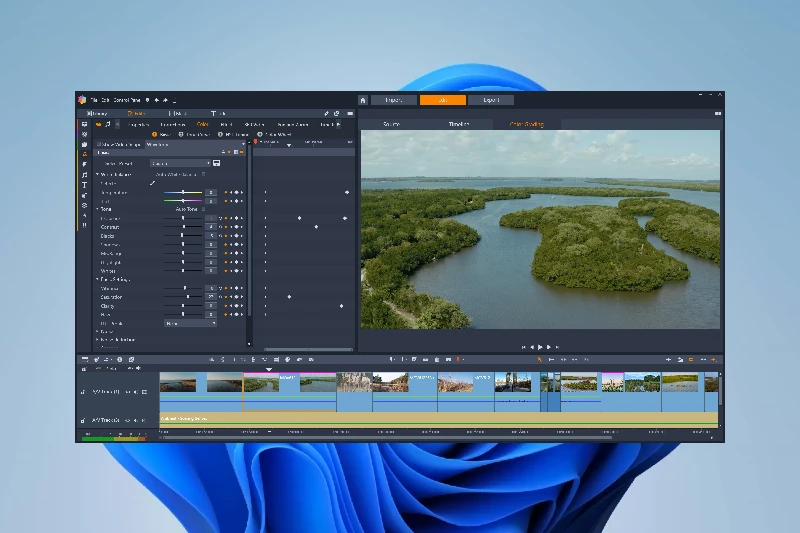Open the Select Preset dropdown
This screenshot has height=533, width=800.
click(180, 163)
